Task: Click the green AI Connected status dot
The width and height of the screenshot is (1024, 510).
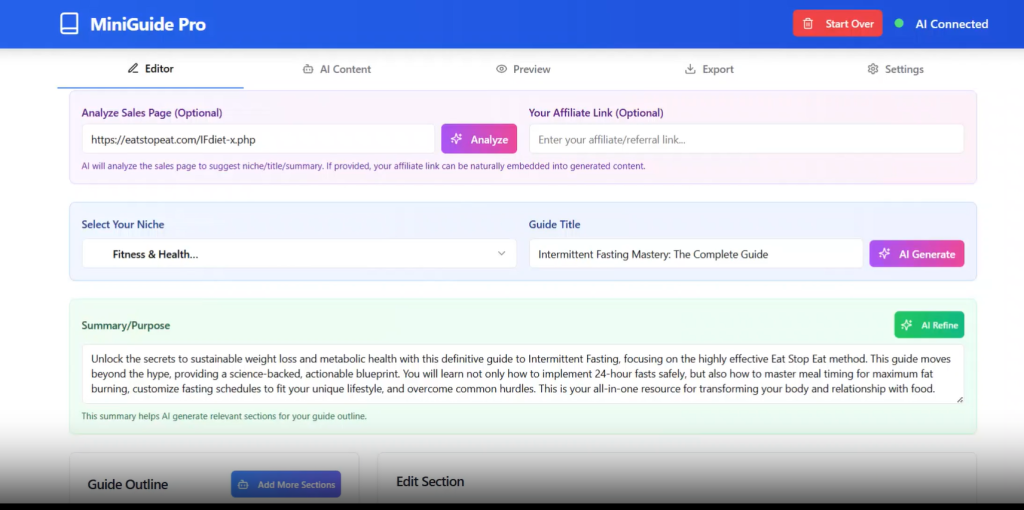Action: tap(899, 24)
